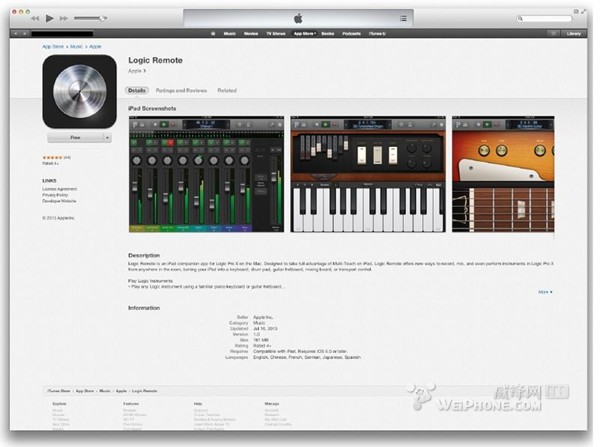Image resolution: width=600 pixels, height=447 pixels.
Task: Click the play button in iTunes toolbar
Action: pos(49,18)
